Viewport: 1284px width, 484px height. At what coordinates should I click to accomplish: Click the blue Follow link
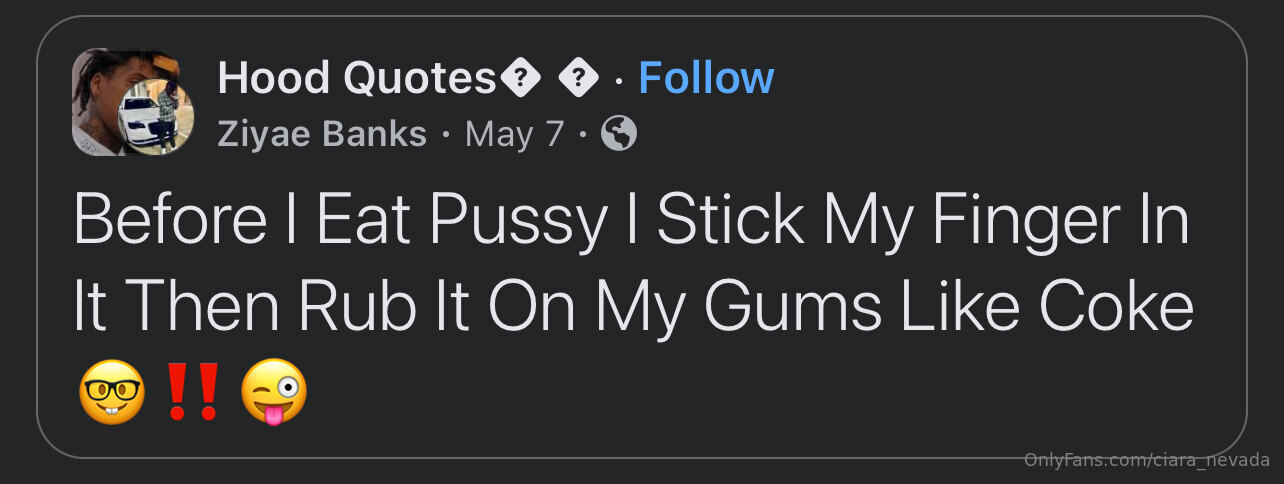point(706,78)
